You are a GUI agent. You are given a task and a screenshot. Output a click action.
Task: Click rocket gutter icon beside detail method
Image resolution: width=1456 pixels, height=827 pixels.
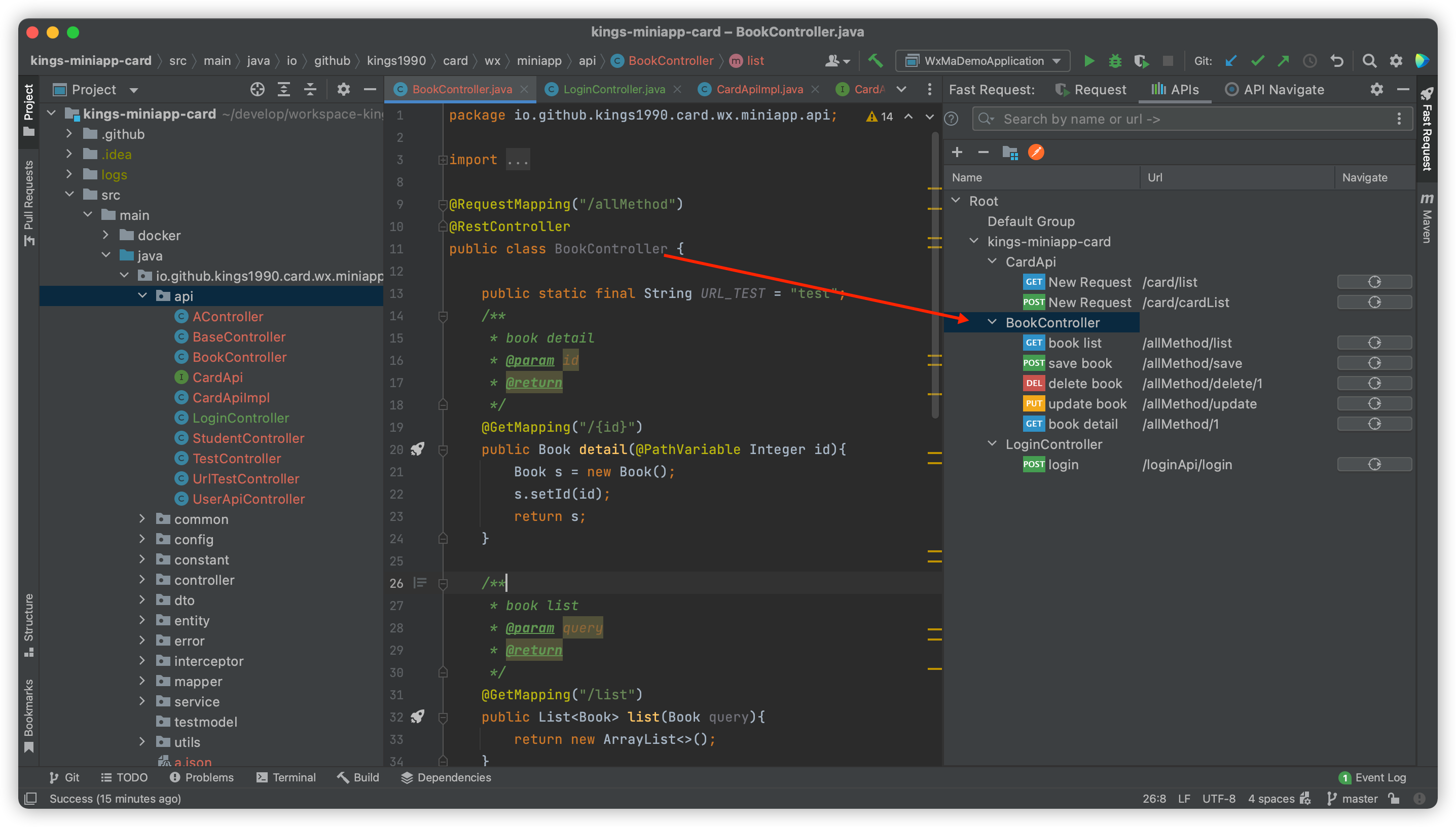418,449
